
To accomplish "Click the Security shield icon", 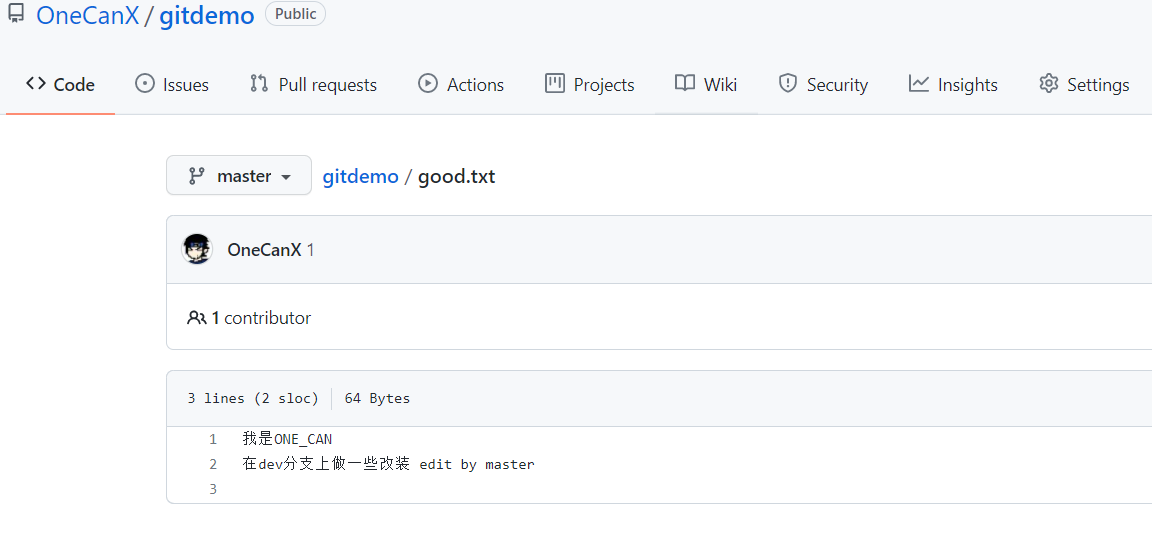I will [788, 84].
